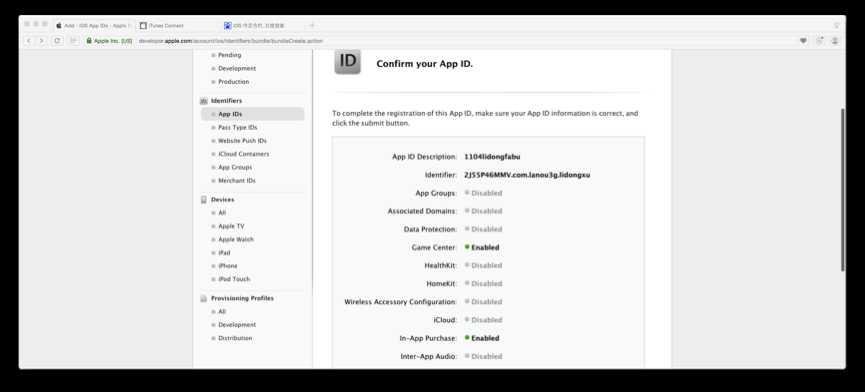Click the identifier 2JS5P46MMV.com.lanou3g.lidongxu
Viewport: 865px width, 392px height.
tap(527, 175)
